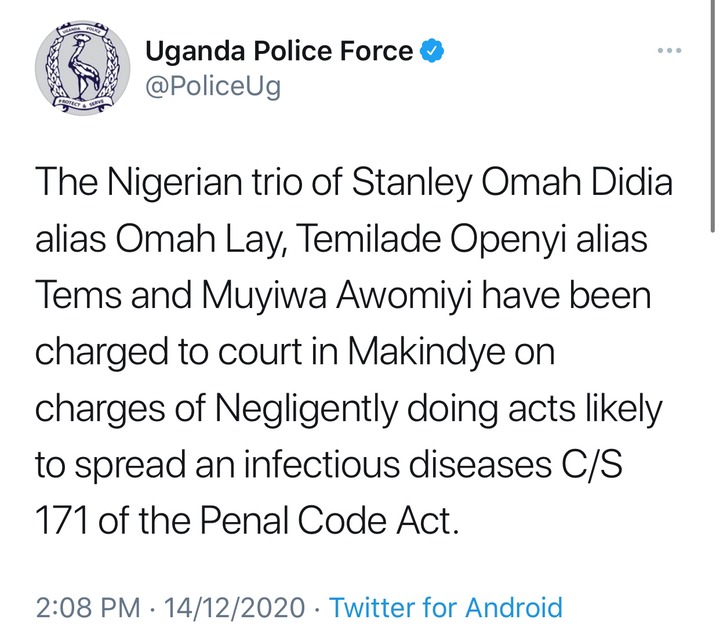Image resolution: width=720 pixels, height=641 pixels.
Task: Click the blue verified checkmark badge
Action: tap(432, 51)
